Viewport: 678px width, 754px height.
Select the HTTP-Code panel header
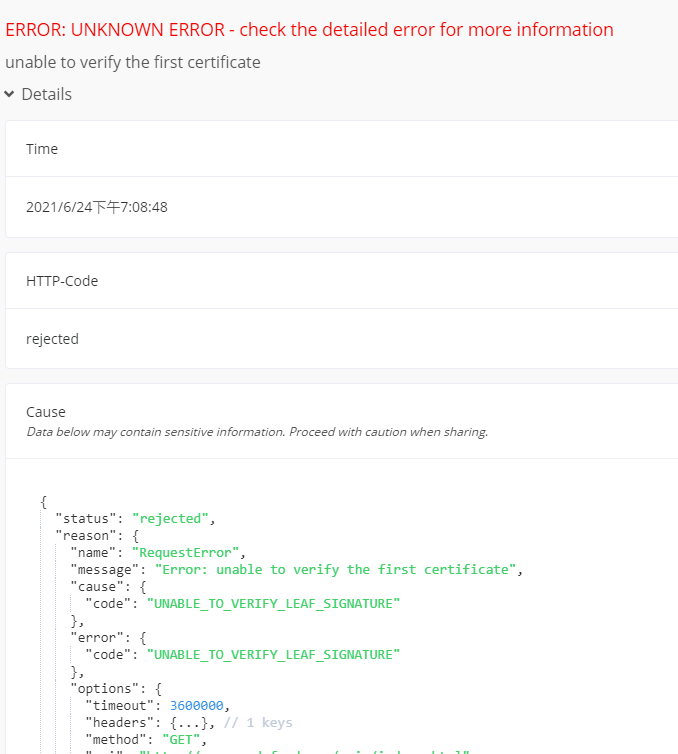(62, 281)
